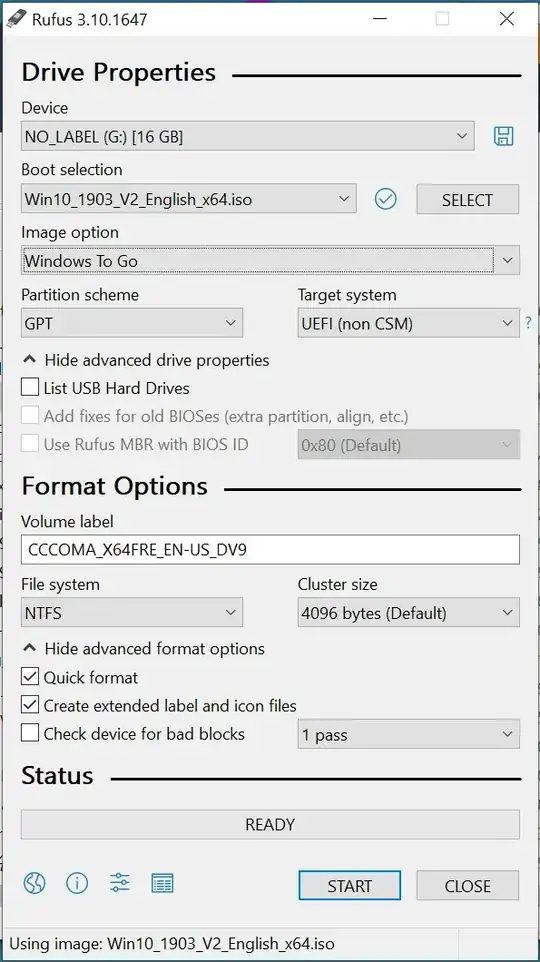Open the About info icon
This screenshot has width=540, height=962.
[77, 883]
